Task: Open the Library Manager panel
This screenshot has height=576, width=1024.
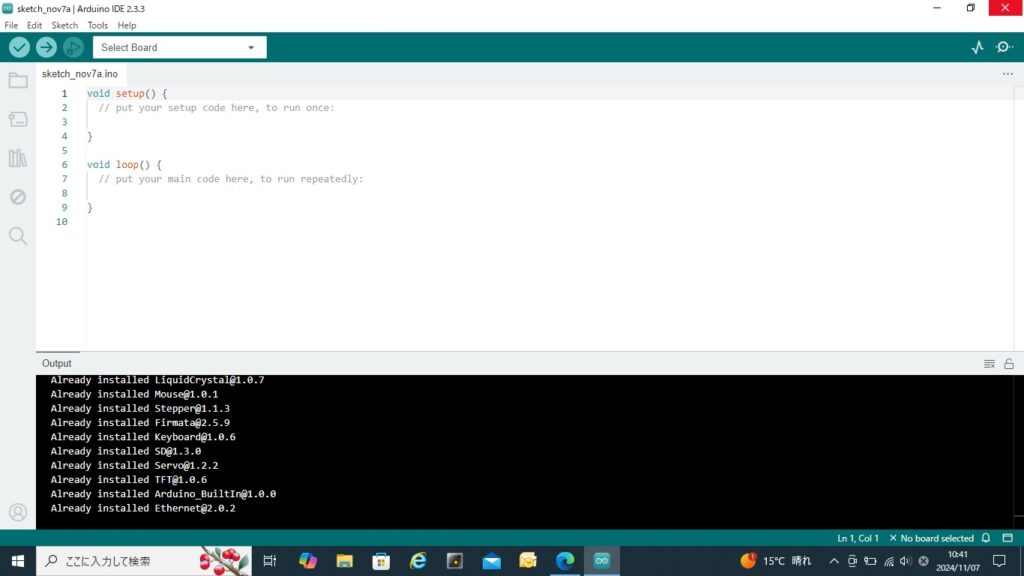Action: click(18, 158)
